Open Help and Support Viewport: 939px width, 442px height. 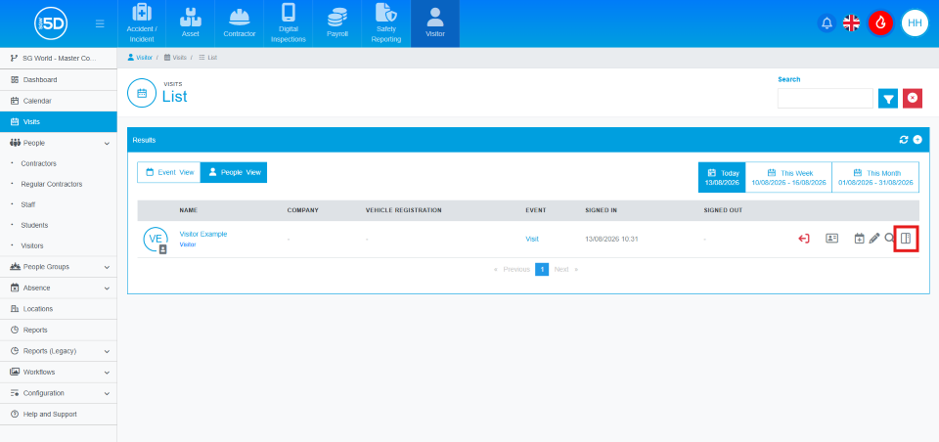pos(58,414)
